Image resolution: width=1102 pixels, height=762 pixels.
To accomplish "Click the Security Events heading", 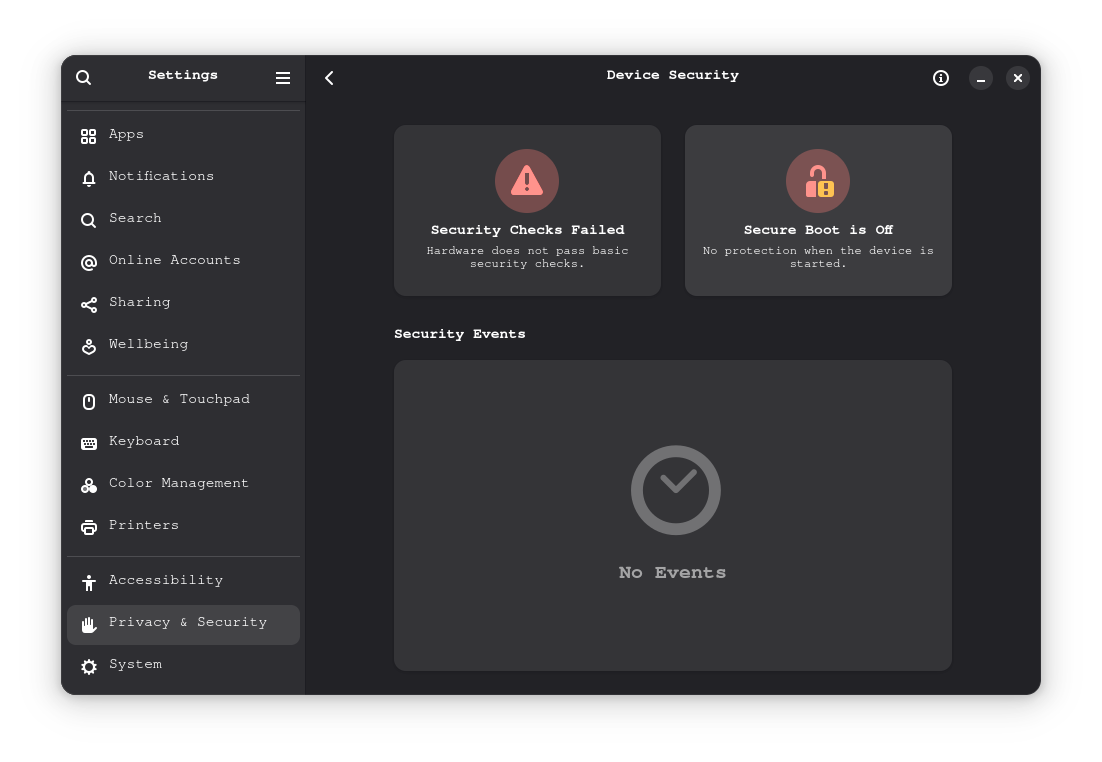I will tap(460, 334).
